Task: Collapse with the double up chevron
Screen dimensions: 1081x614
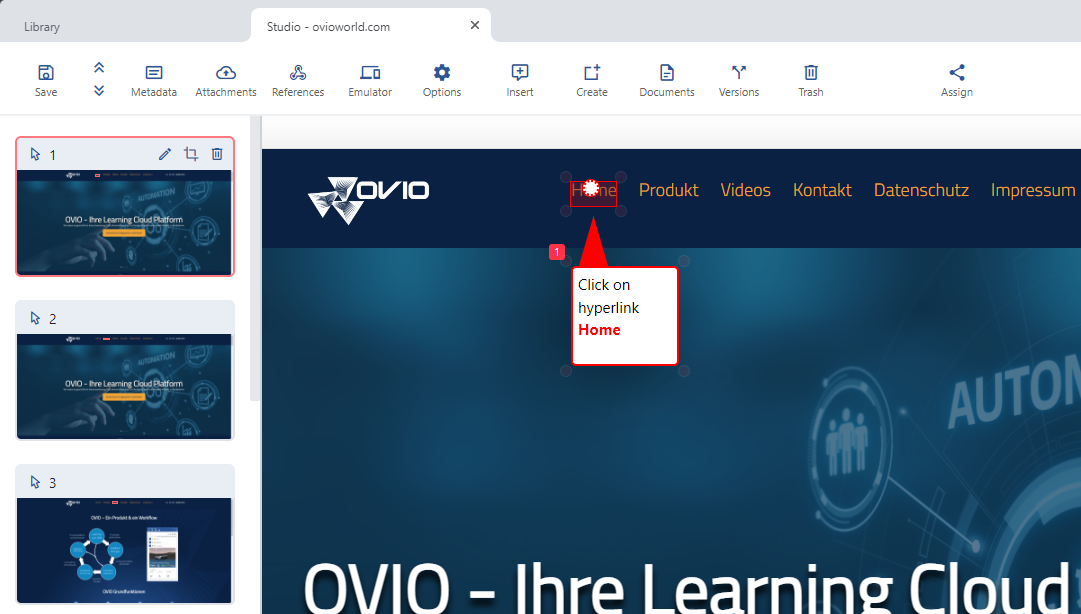Action: [x=99, y=68]
